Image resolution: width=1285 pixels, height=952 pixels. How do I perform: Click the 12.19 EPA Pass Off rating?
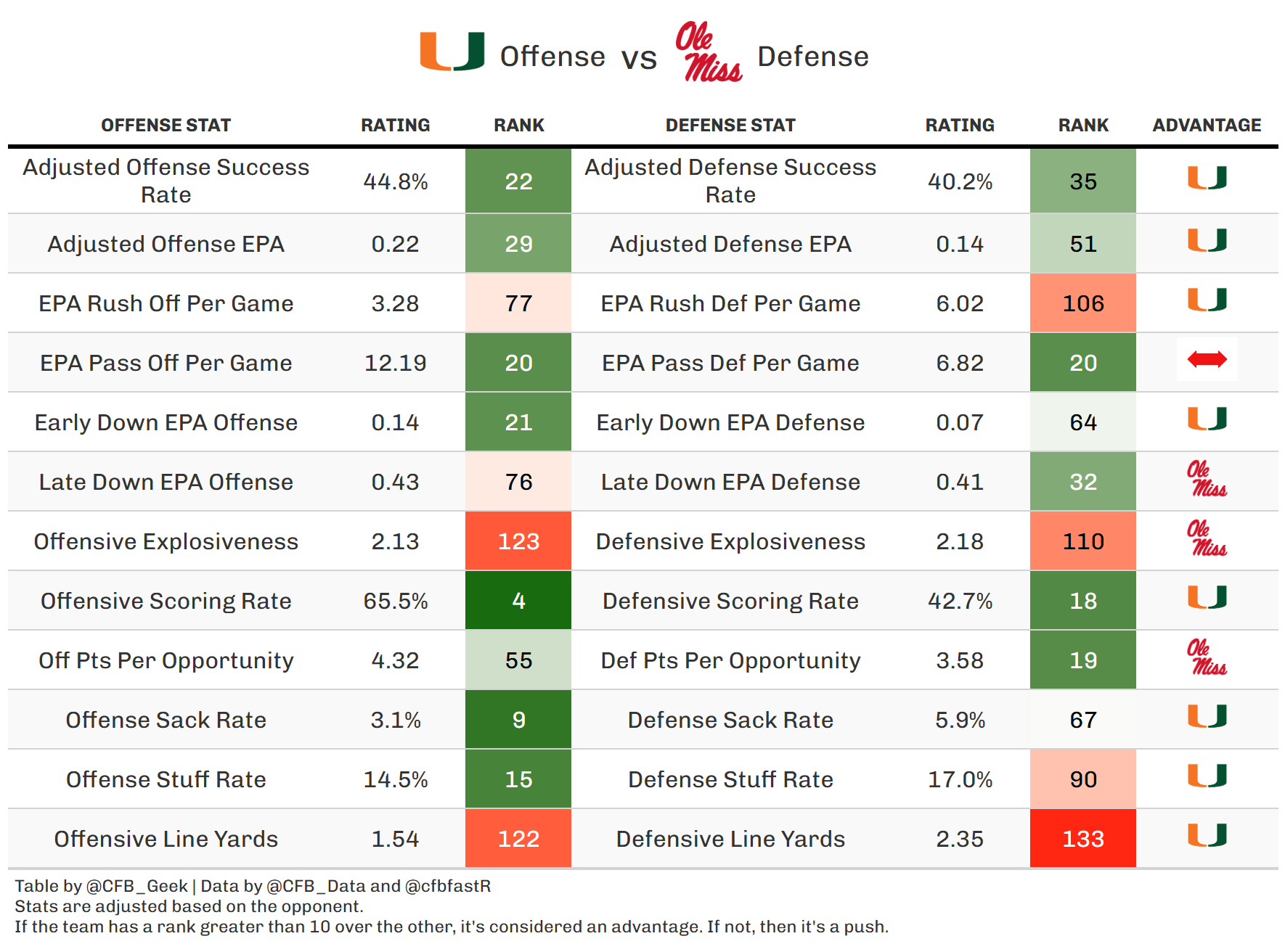pos(396,363)
